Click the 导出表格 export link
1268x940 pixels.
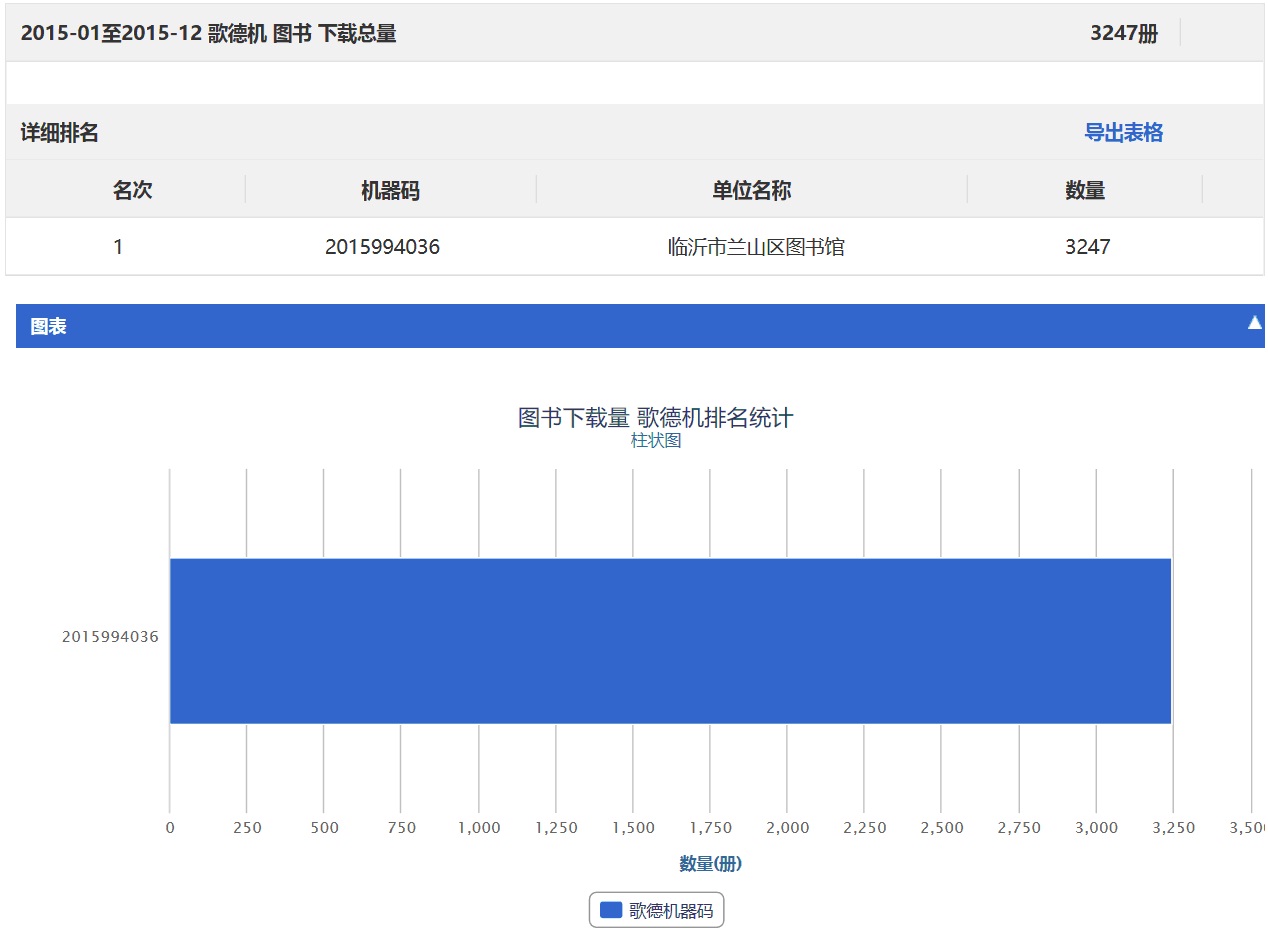(1123, 133)
